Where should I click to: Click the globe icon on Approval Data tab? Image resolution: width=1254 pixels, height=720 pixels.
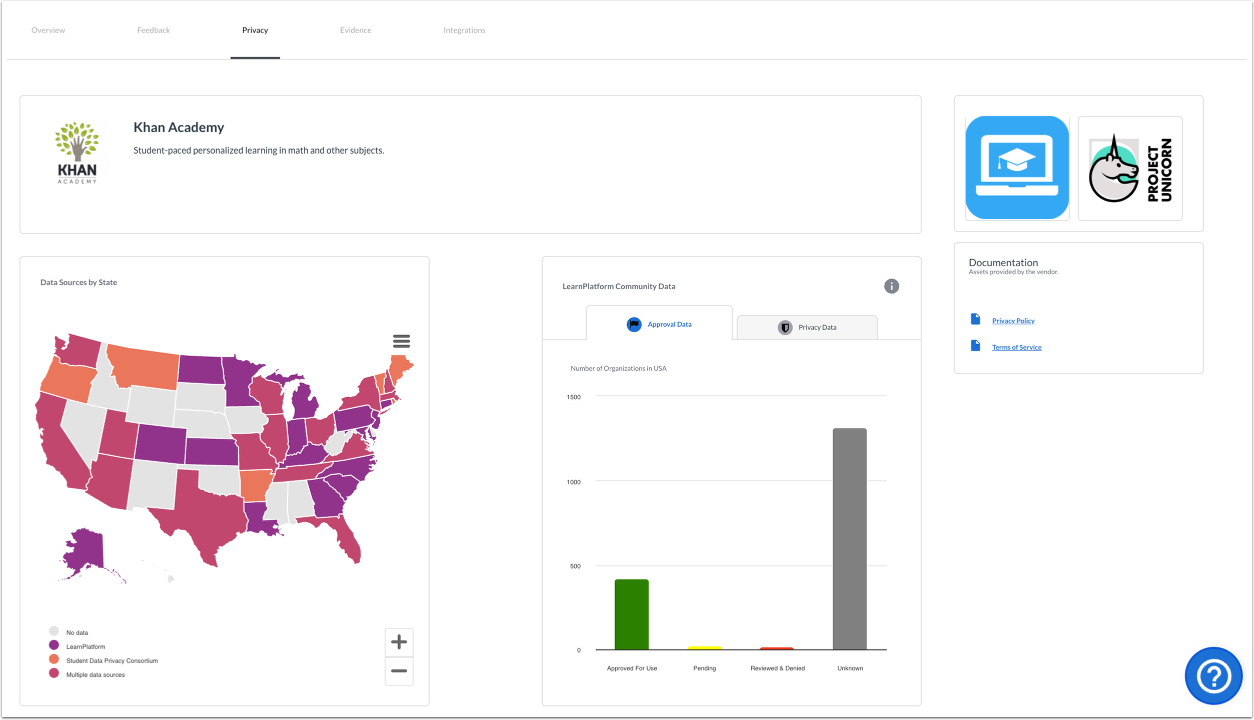(x=634, y=324)
